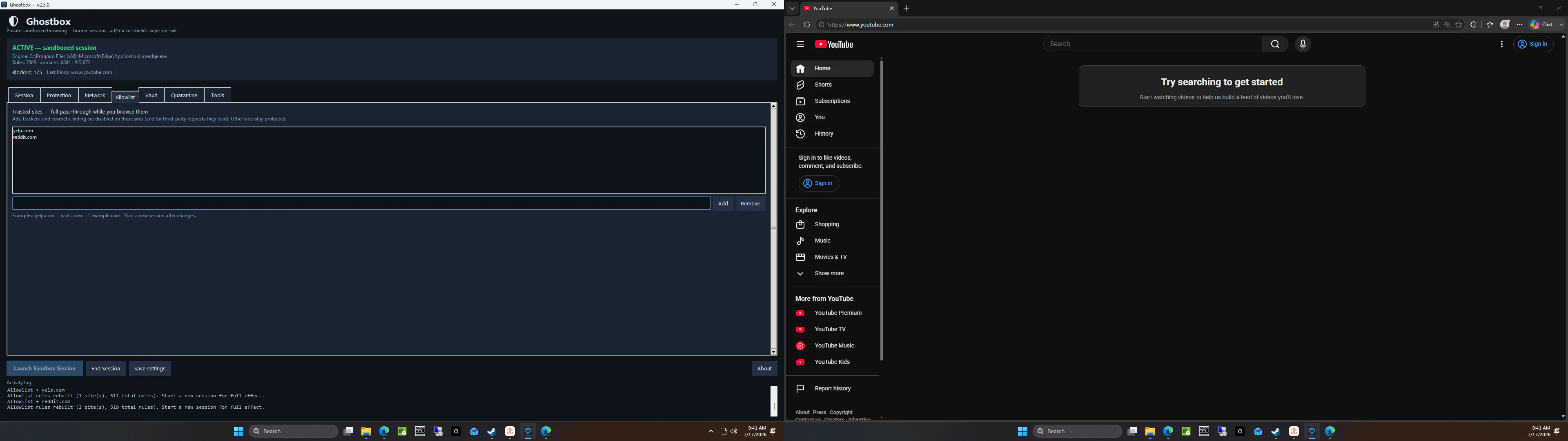Image resolution: width=1568 pixels, height=441 pixels.
Task: Close the YouTube browser tab
Action: [x=892, y=9]
